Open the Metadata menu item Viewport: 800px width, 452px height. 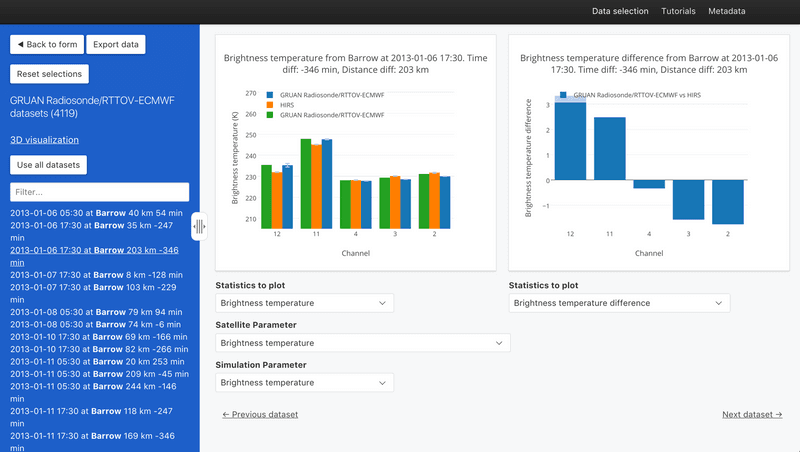click(x=727, y=11)
